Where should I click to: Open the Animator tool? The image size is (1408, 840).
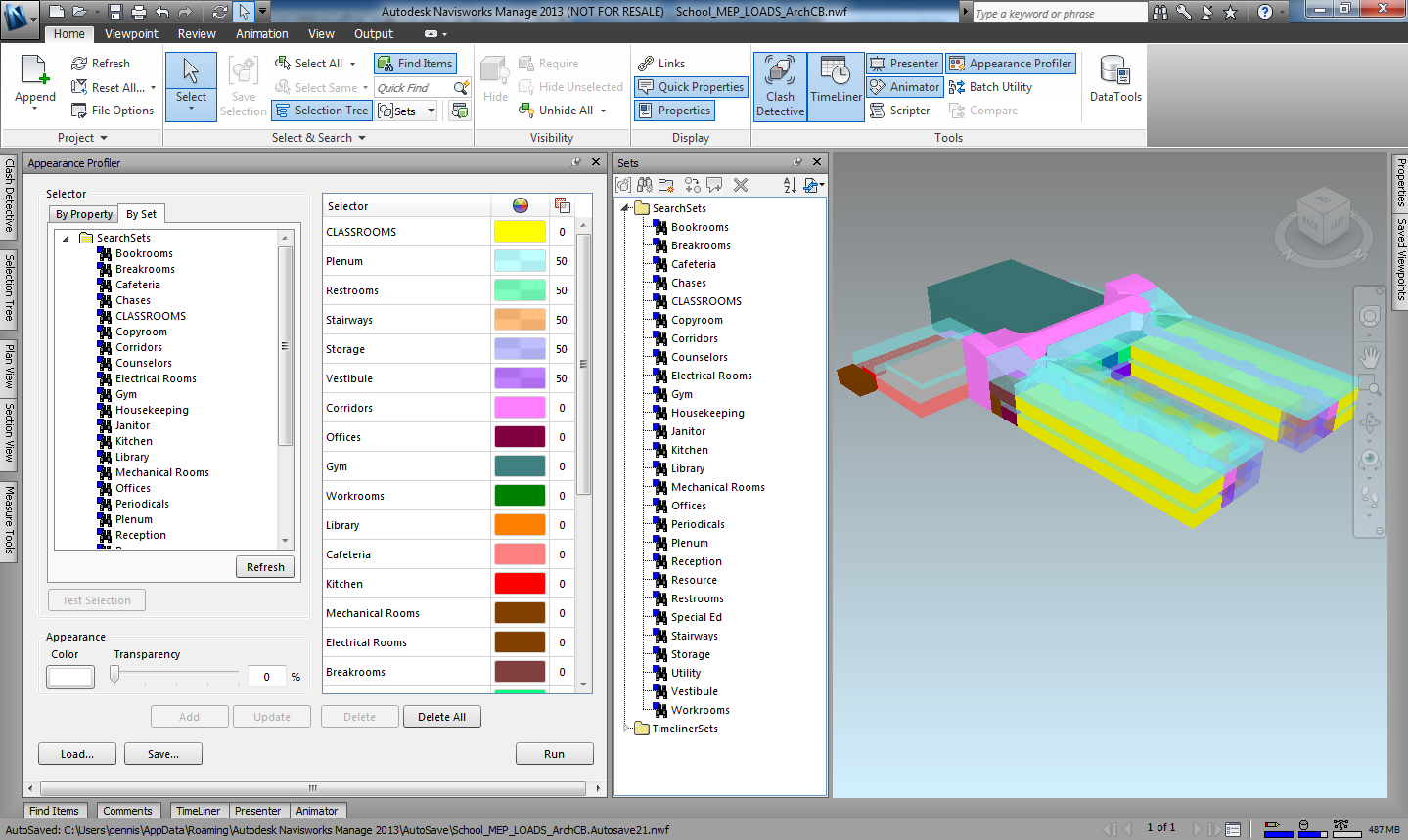pos(903,86)
